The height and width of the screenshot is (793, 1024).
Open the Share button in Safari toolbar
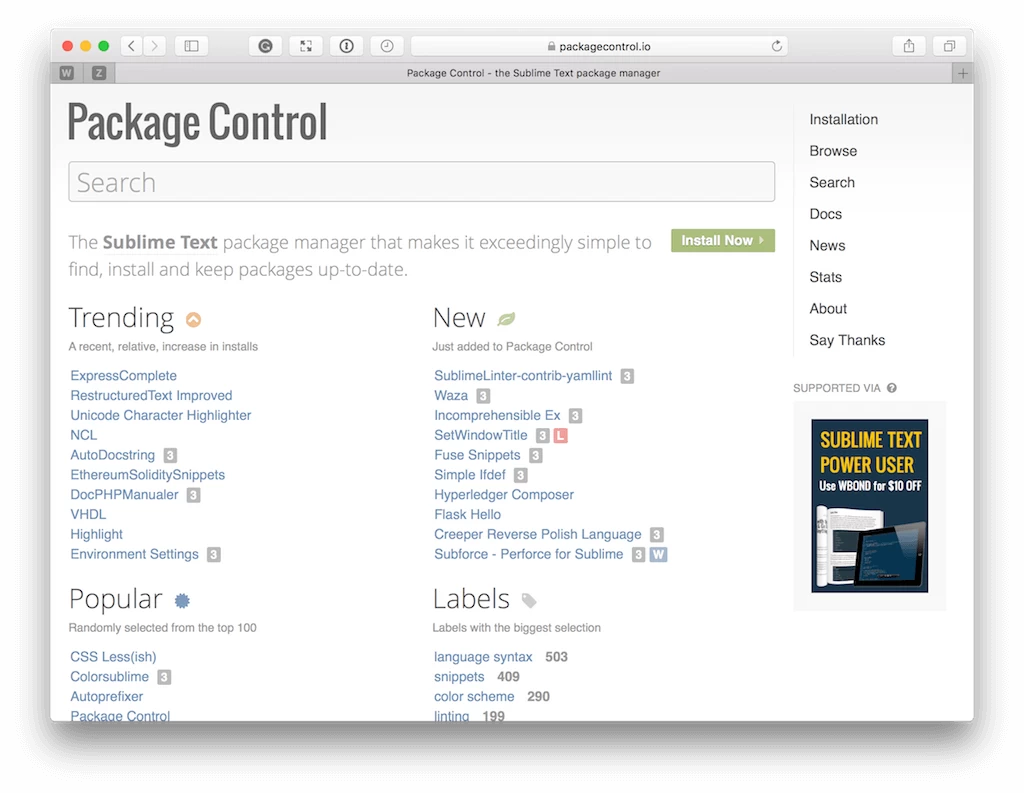[x=908, y=46]
